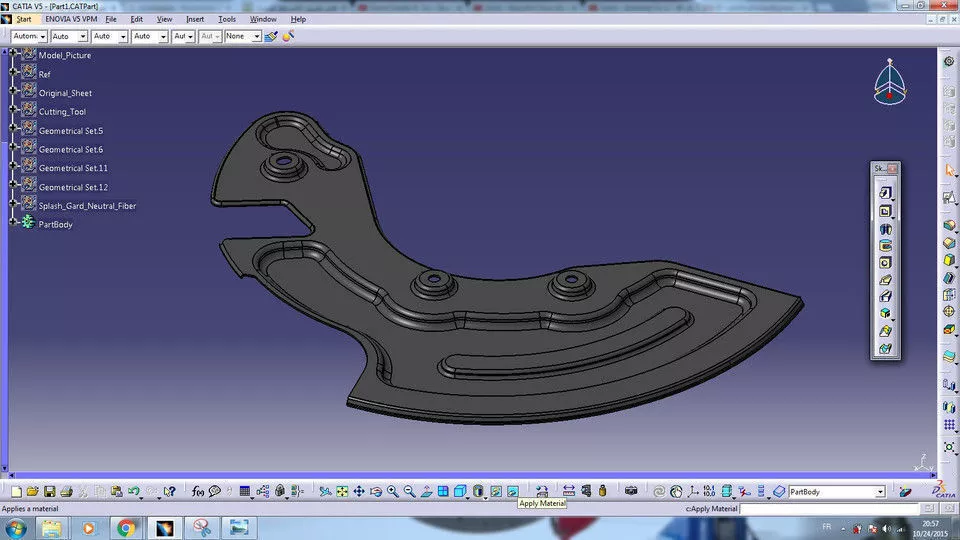Activate the Pan view arrows icon
960x540 pixels.
[359, 492]
